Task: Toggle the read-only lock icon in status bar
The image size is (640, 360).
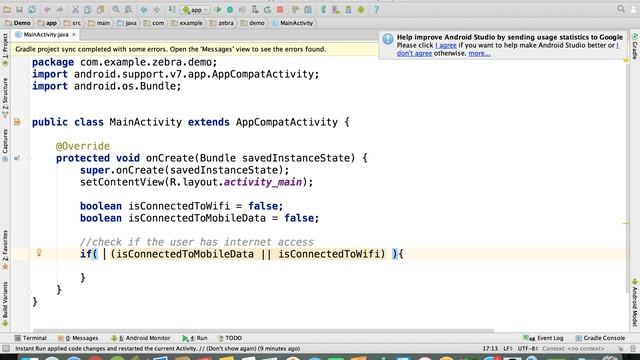Action: pyautogui.click(x=620, y=349)
